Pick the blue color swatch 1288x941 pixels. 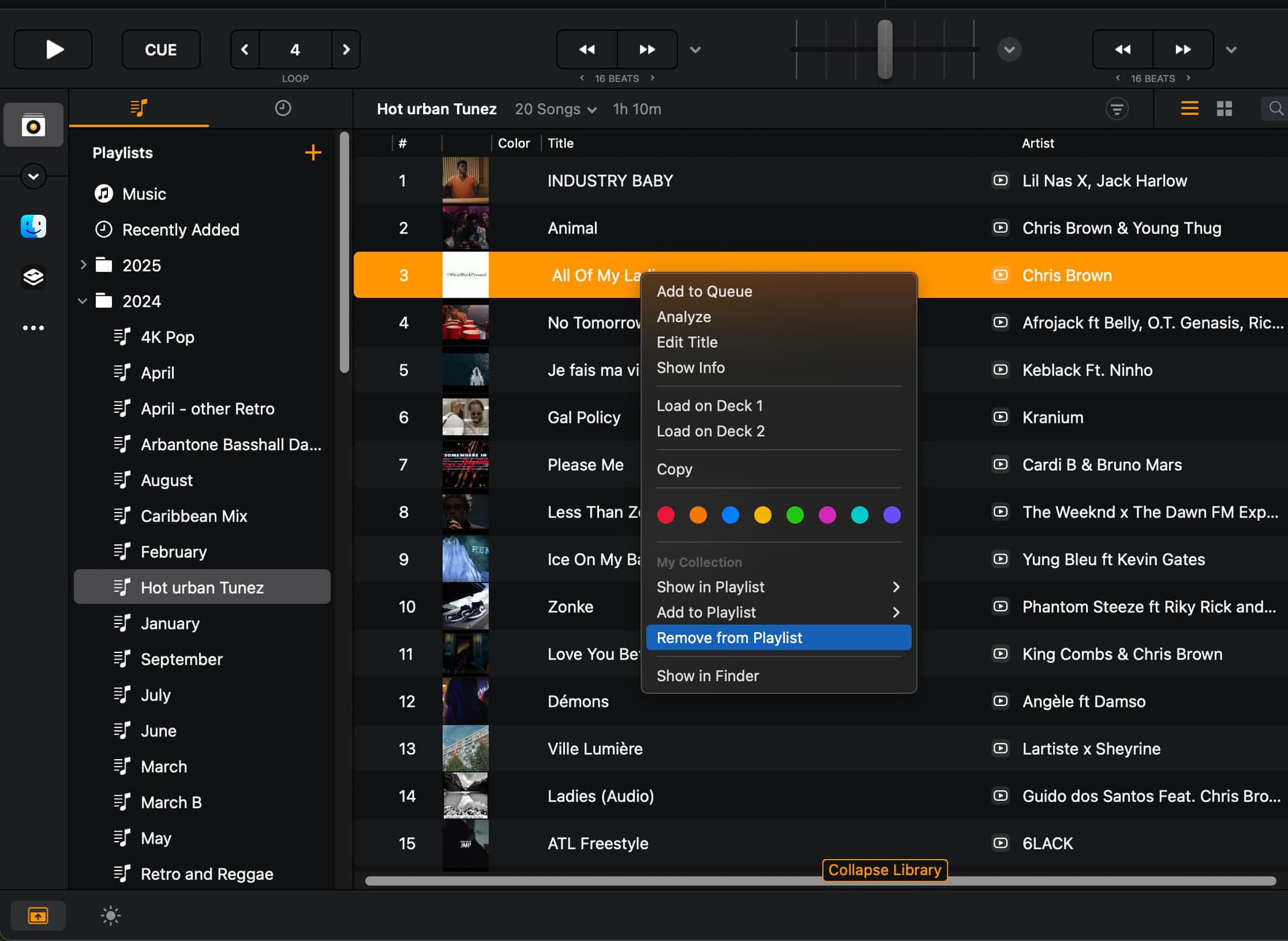(x=730, y=515)
